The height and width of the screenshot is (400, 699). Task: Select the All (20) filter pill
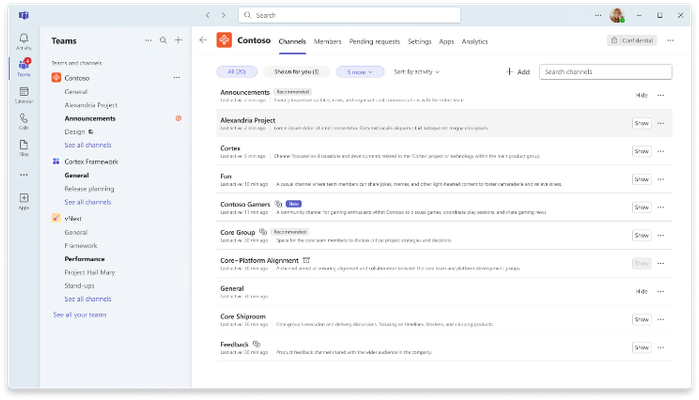[x=237, y=72]
